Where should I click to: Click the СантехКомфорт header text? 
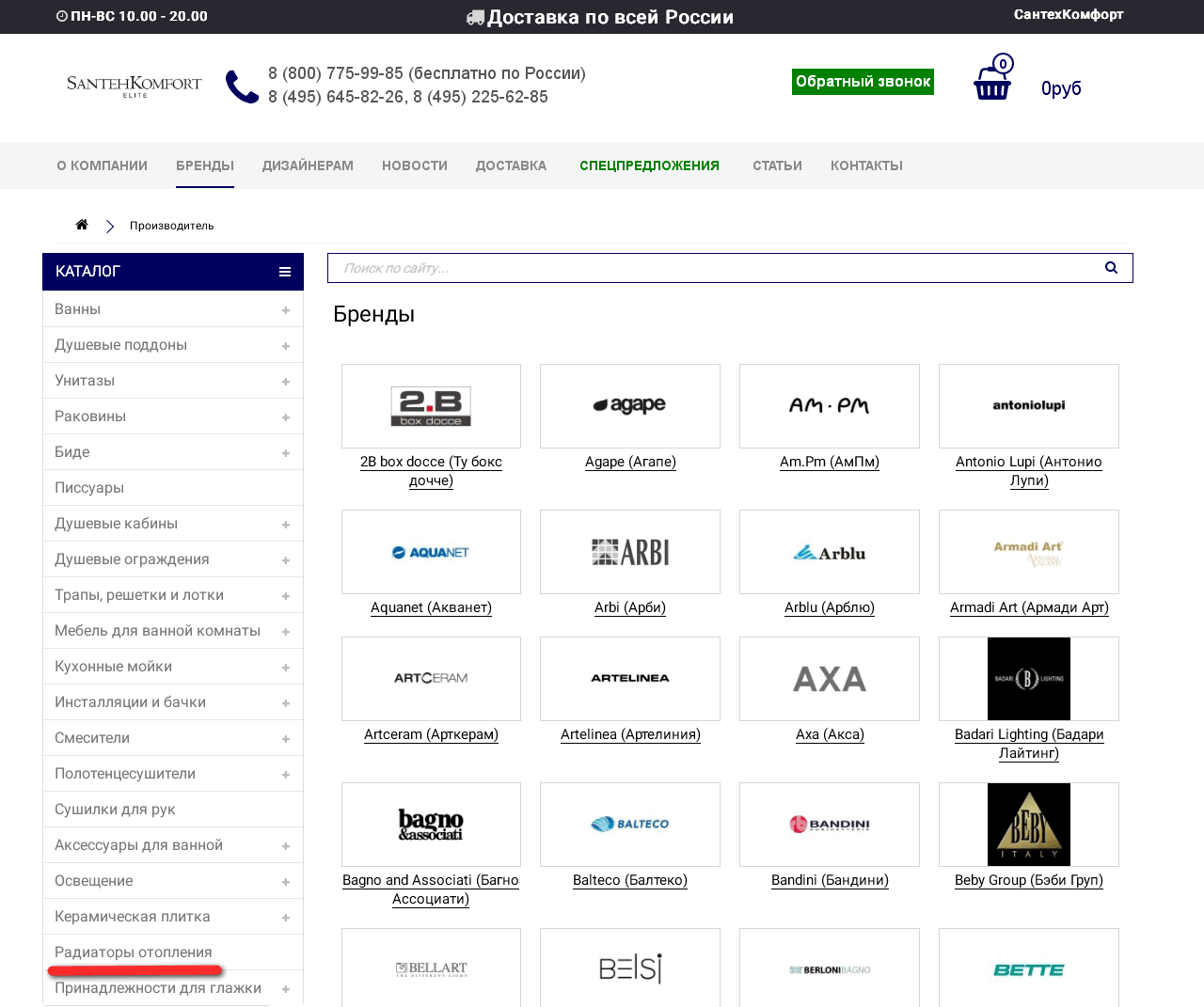pyautogui.click(x=1069, y=14)
